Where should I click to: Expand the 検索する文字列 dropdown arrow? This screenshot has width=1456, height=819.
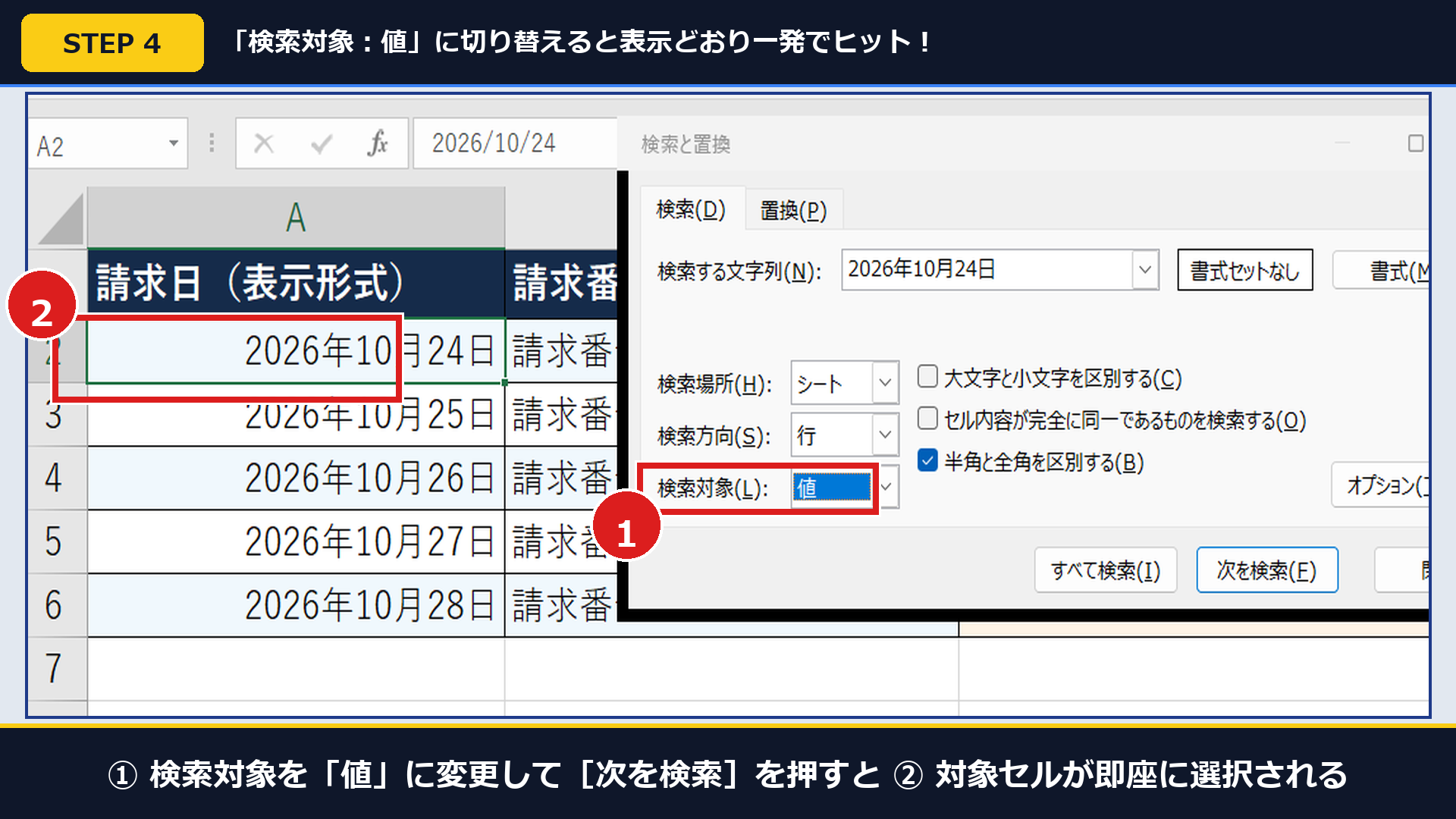[x=1145, y=270]
